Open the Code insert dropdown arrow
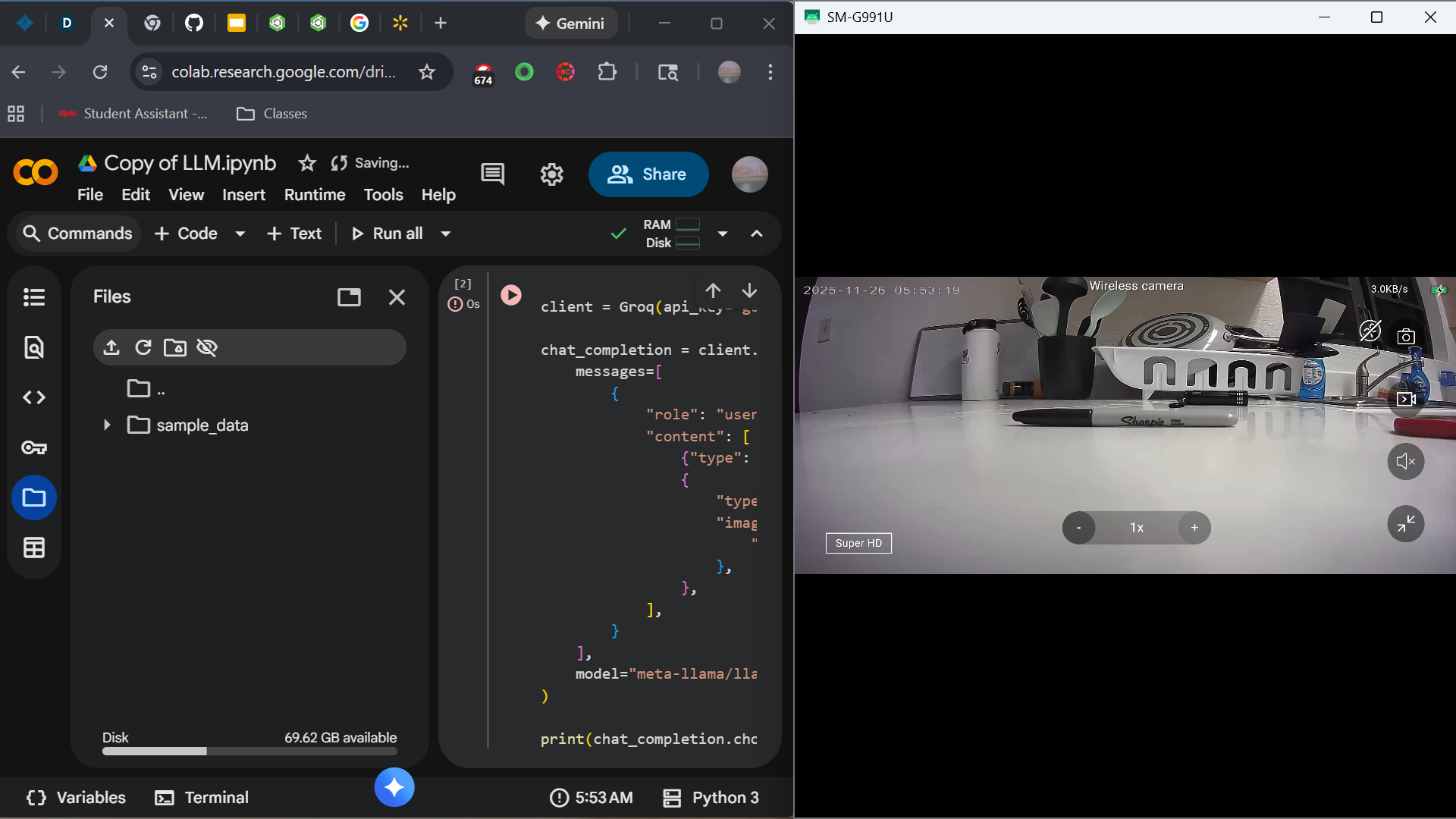Image resolution: width=1456 pixels, height=819 pixels. [240, 234]
